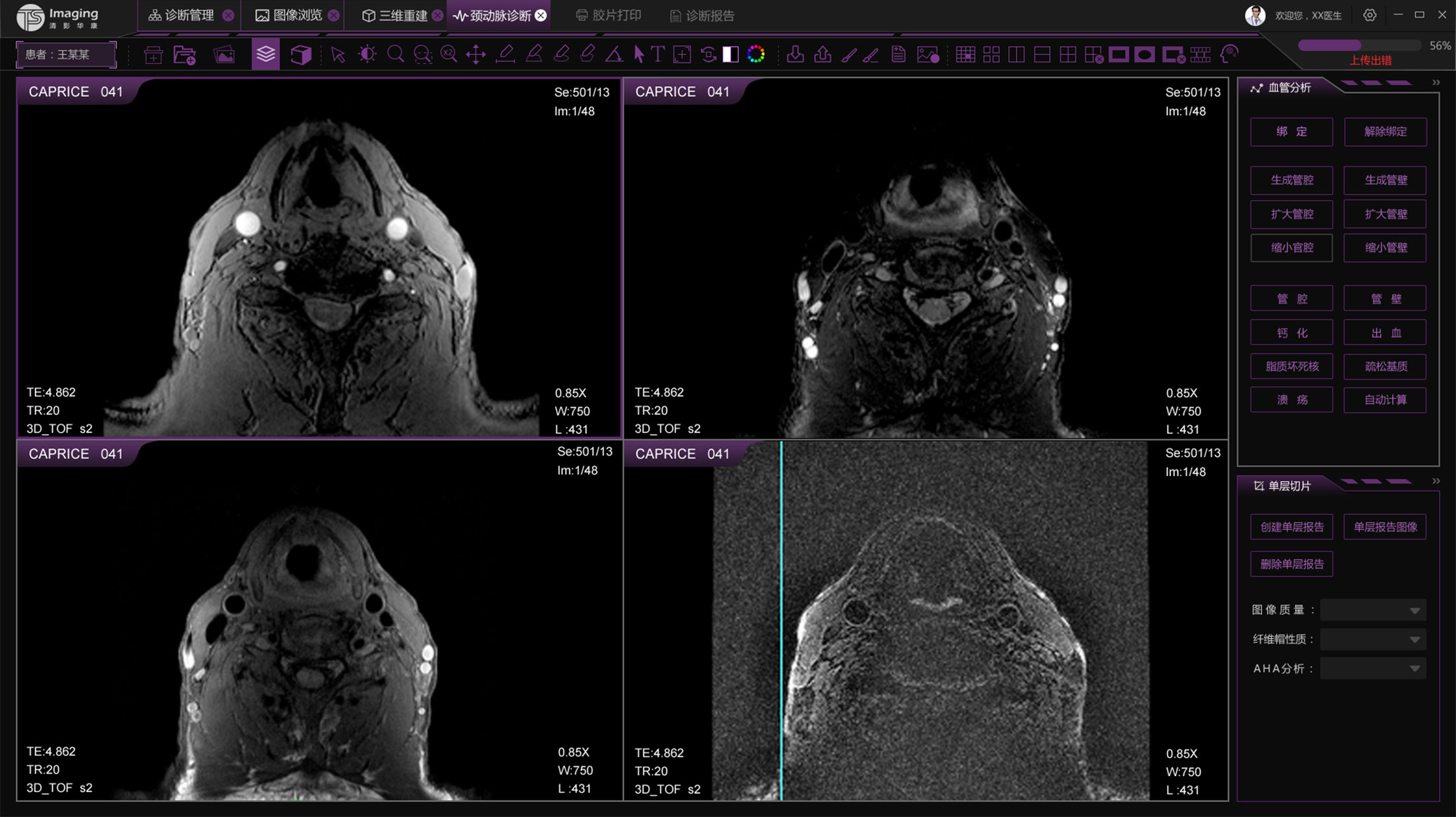Viewport: 1456px width, 817px height.
Task: Click the AI head analysis icon
Action: point(1229,54)
